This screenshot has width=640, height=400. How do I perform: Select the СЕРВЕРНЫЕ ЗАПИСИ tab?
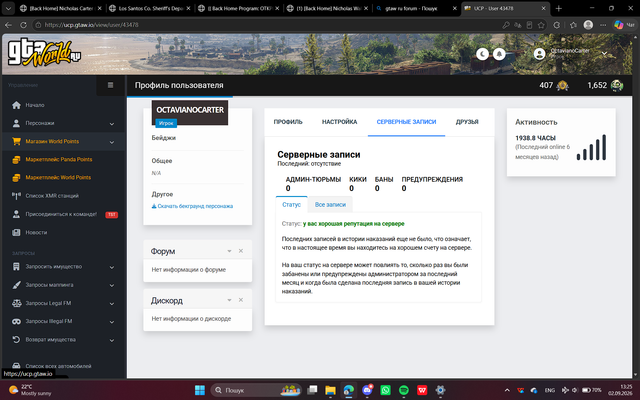pos(406,122)
